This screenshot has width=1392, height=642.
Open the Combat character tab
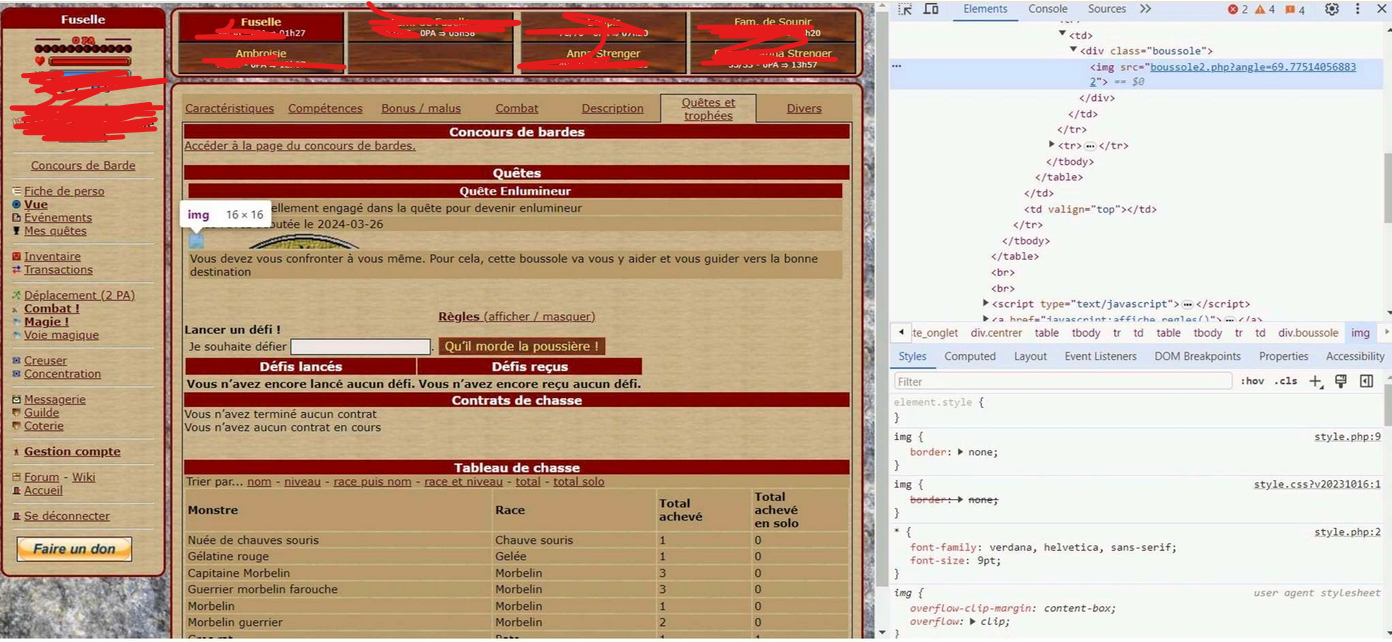pyautogui.click(x=516, y=109)
